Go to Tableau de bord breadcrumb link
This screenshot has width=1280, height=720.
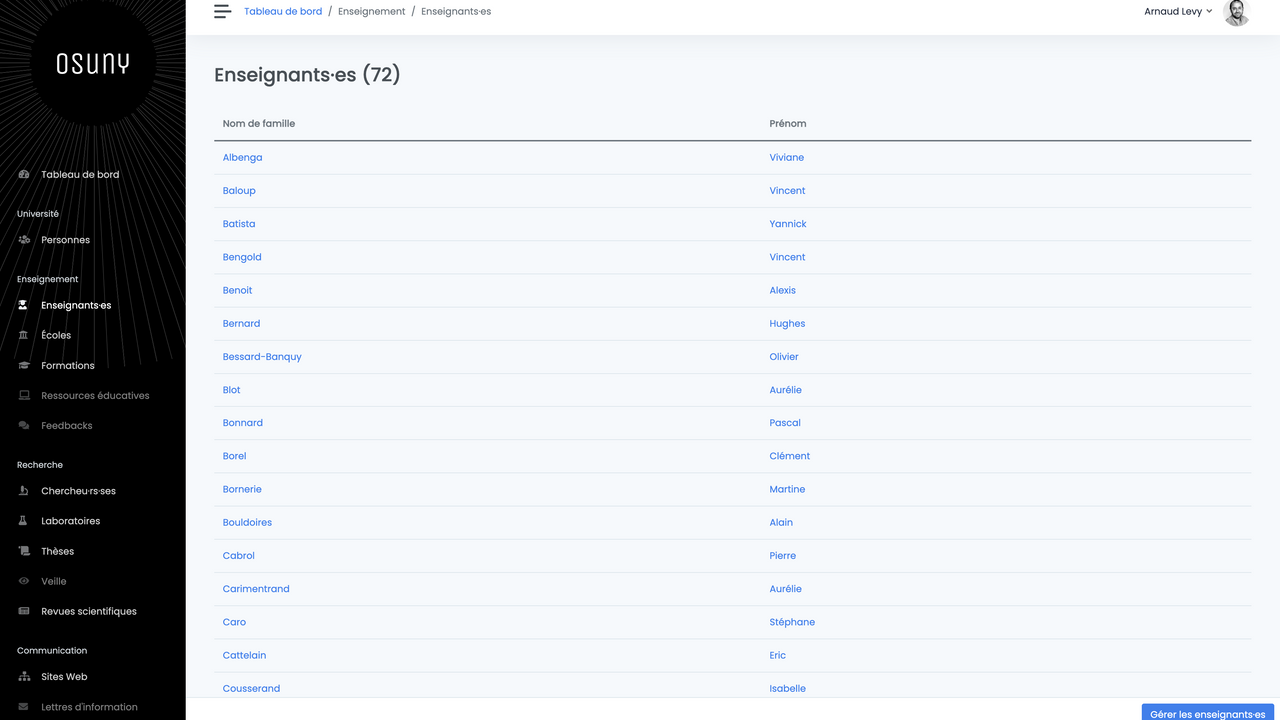click(x=283, y=12)
